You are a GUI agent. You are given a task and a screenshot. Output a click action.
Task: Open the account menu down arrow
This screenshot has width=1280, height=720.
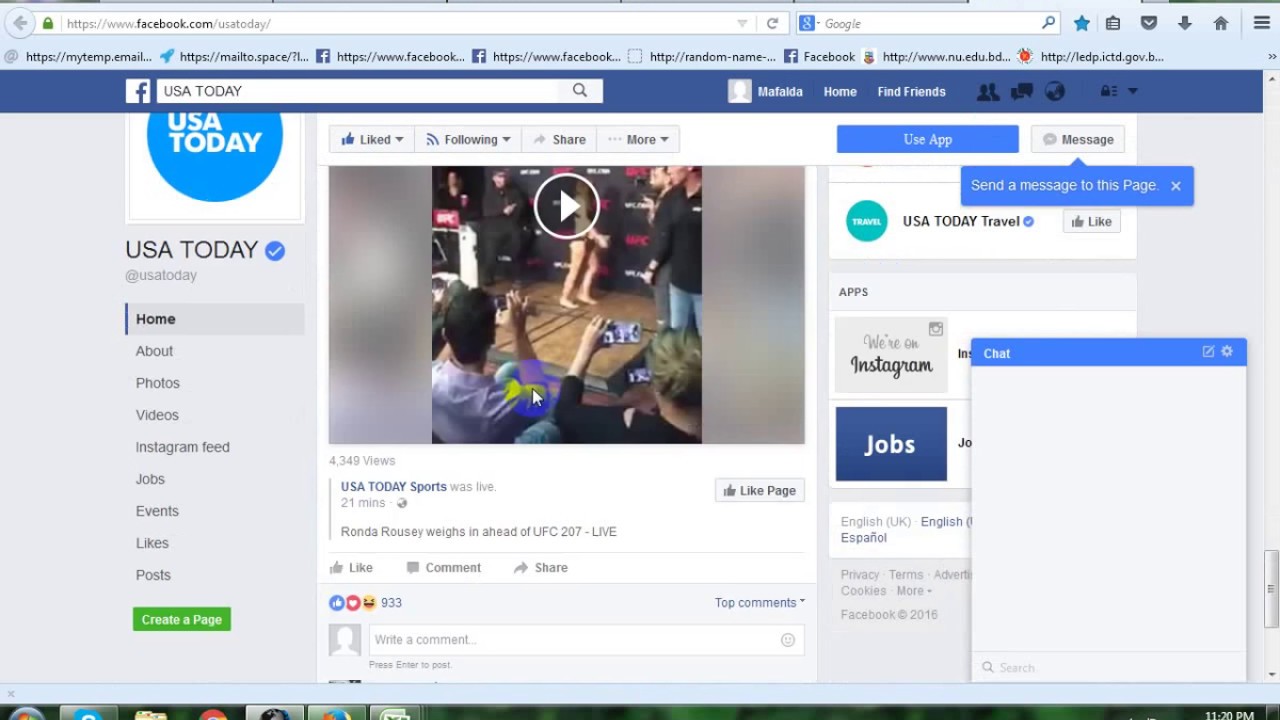(1133, 91)
